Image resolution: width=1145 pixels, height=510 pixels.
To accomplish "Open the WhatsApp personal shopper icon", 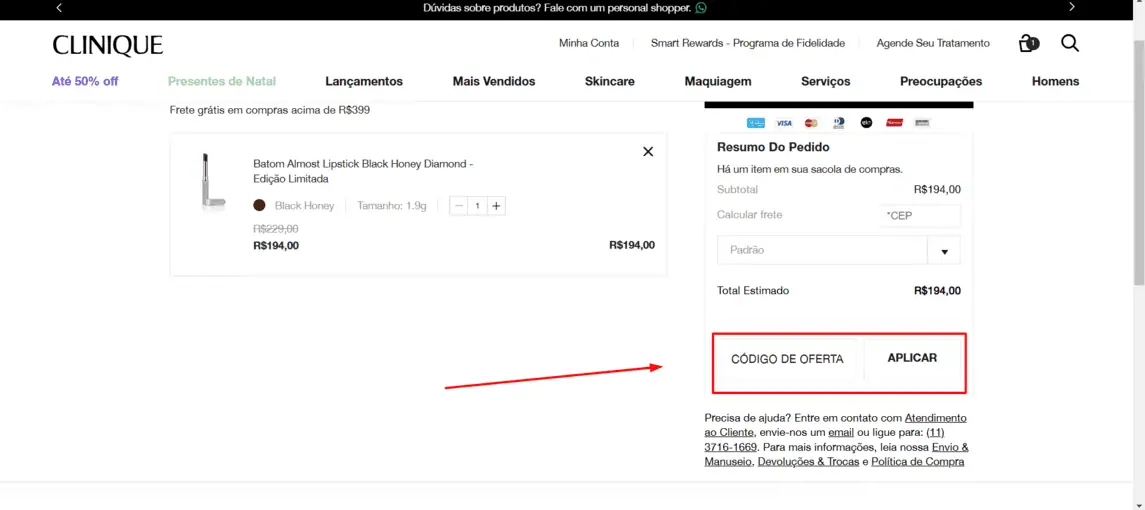I will (x=701, y=8).
